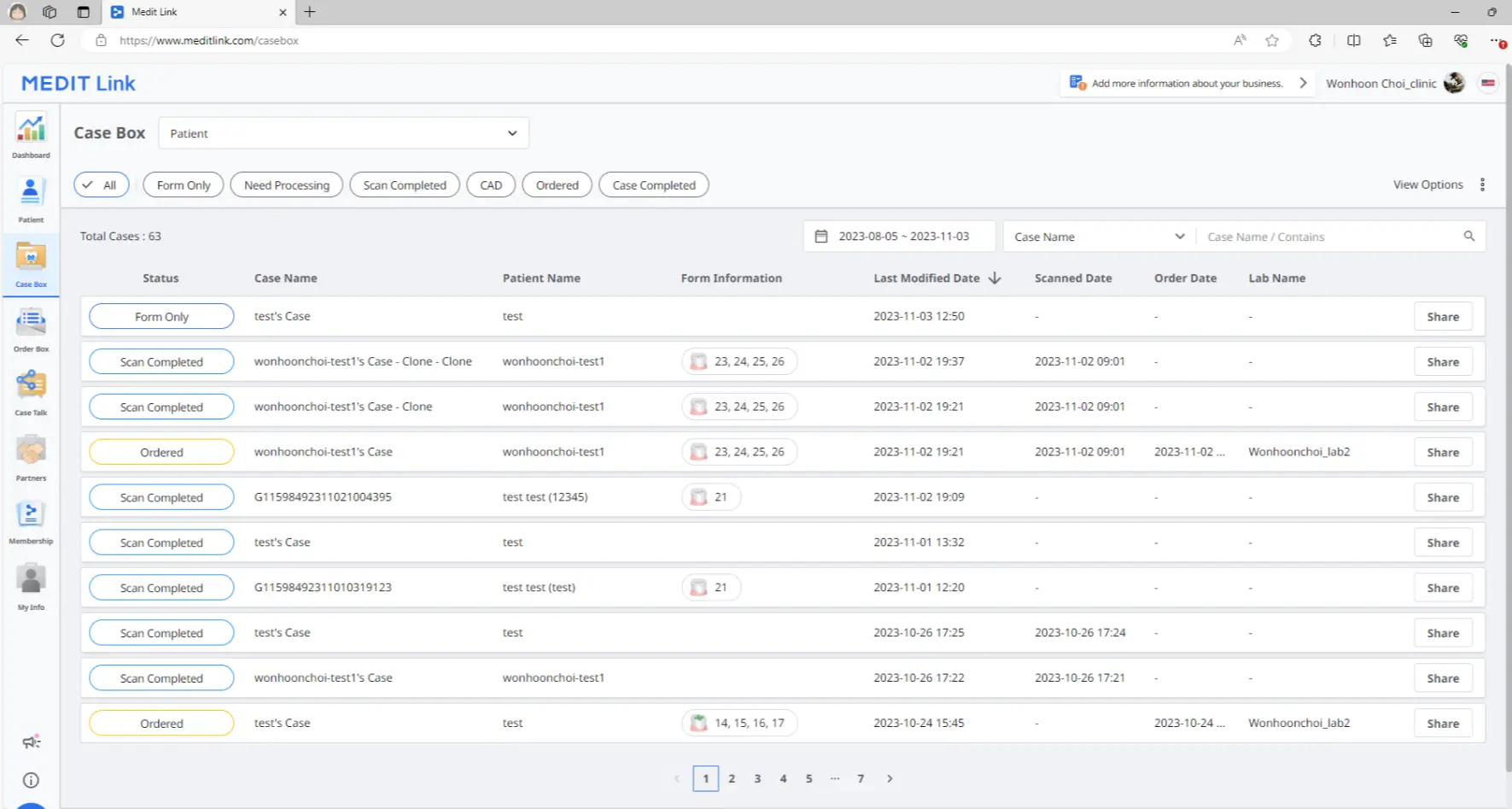Click Ordered status of wonhoonchoi-test1's Case
Image resolution: width=1512 pixels, height=809 pixels.
tap(161, 452)
